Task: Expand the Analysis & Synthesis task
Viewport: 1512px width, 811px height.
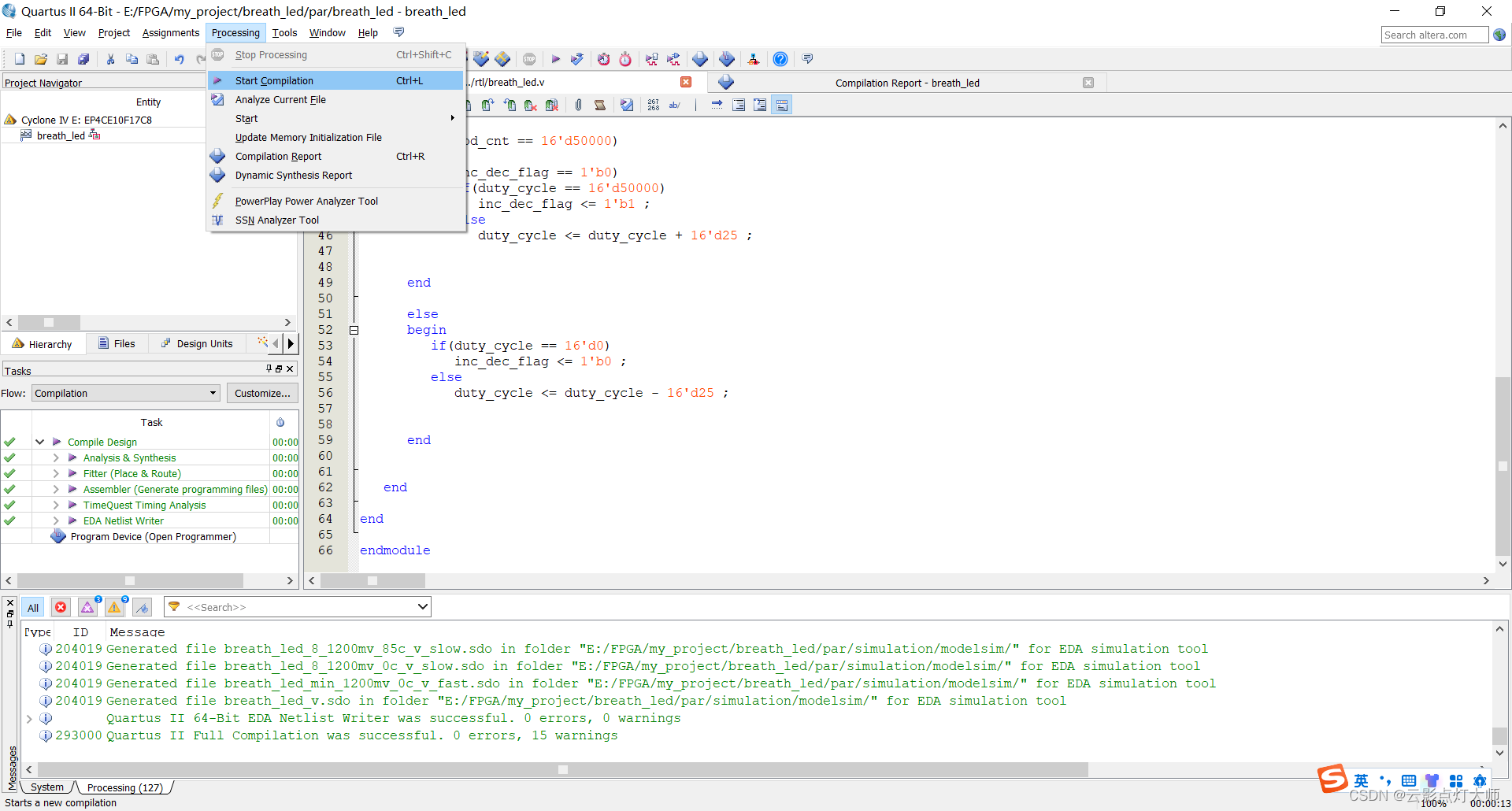Action: tap(56, 457)
